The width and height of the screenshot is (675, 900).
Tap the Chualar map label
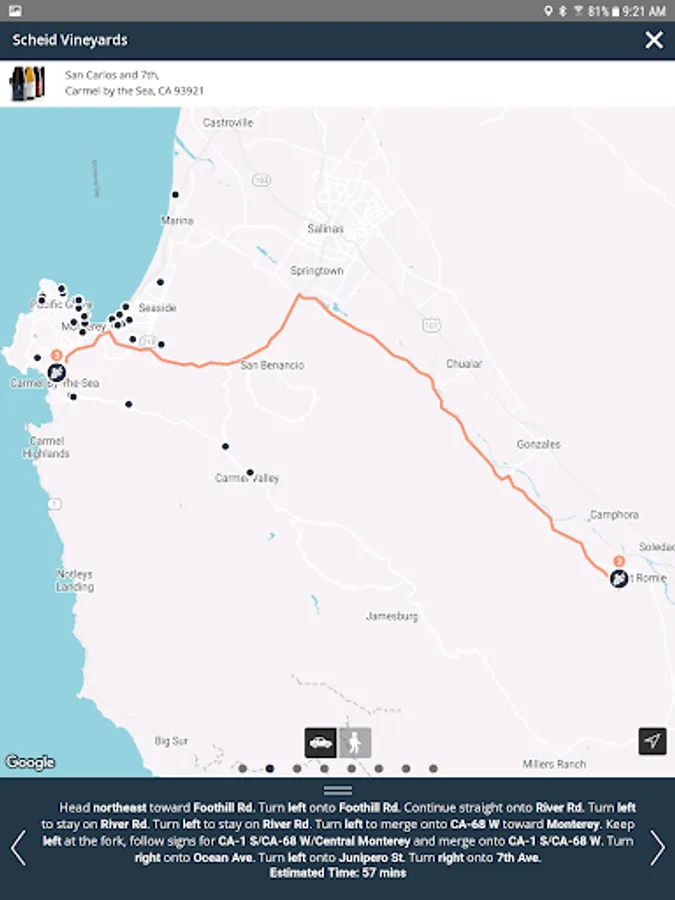(x=464, y=364)
